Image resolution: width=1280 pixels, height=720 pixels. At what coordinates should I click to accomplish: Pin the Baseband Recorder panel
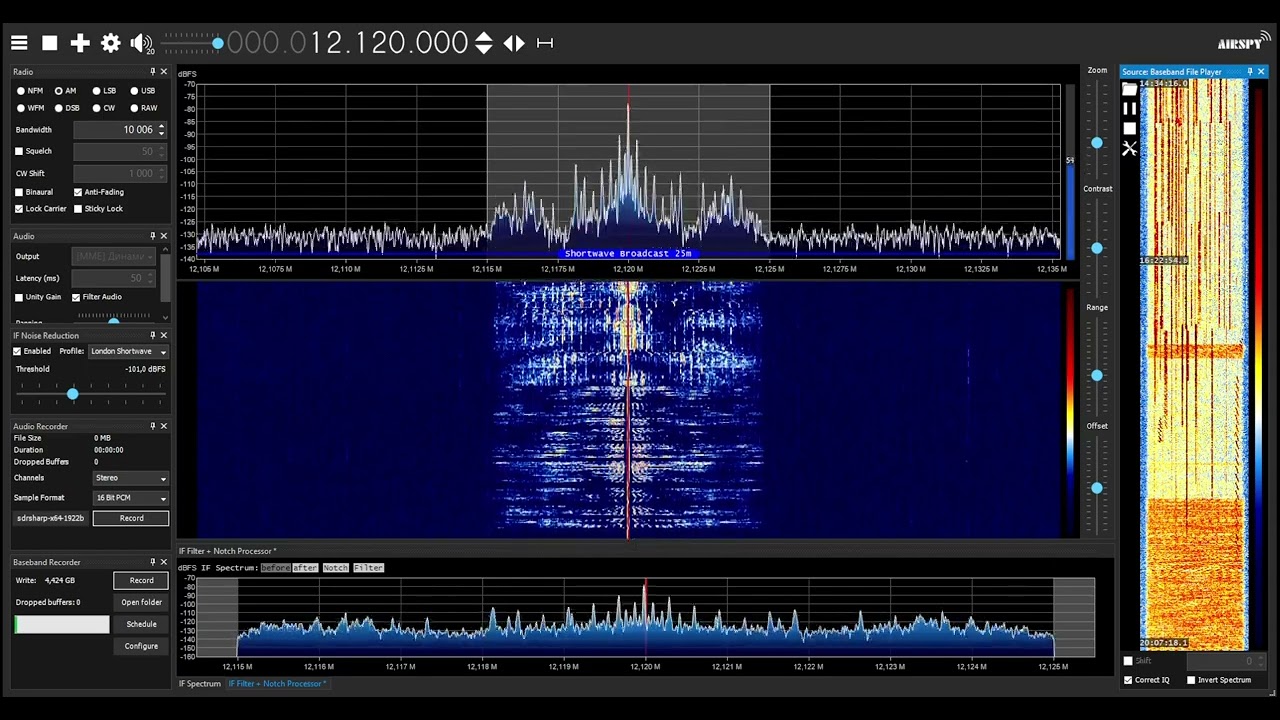point(153,562)
